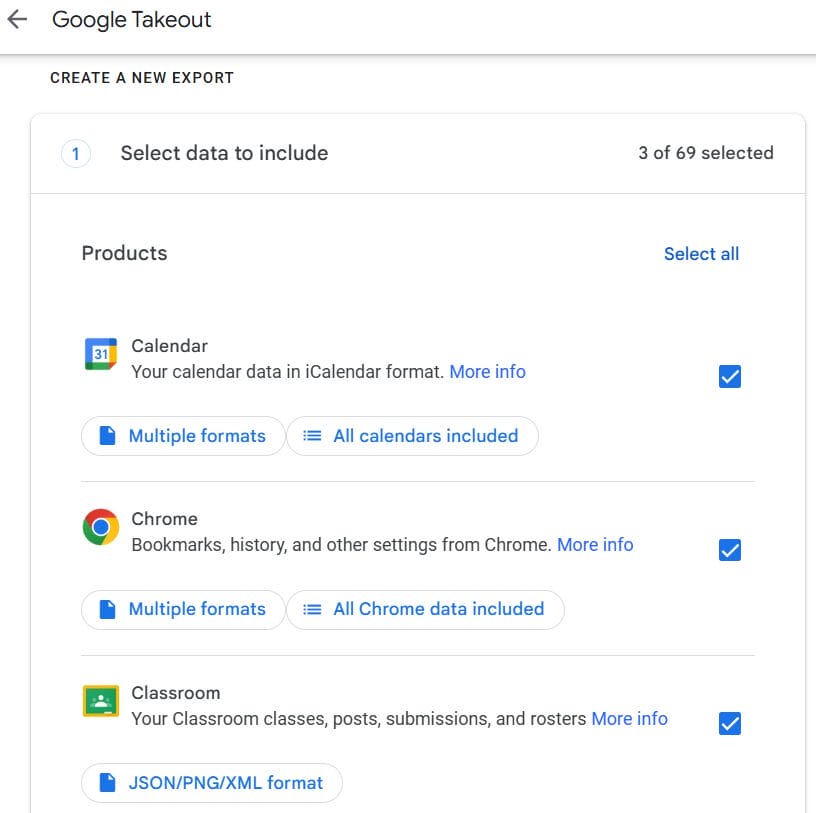Toggle the Classroom checkbox off
The image size is (816, 813).
tap(730, 723)
